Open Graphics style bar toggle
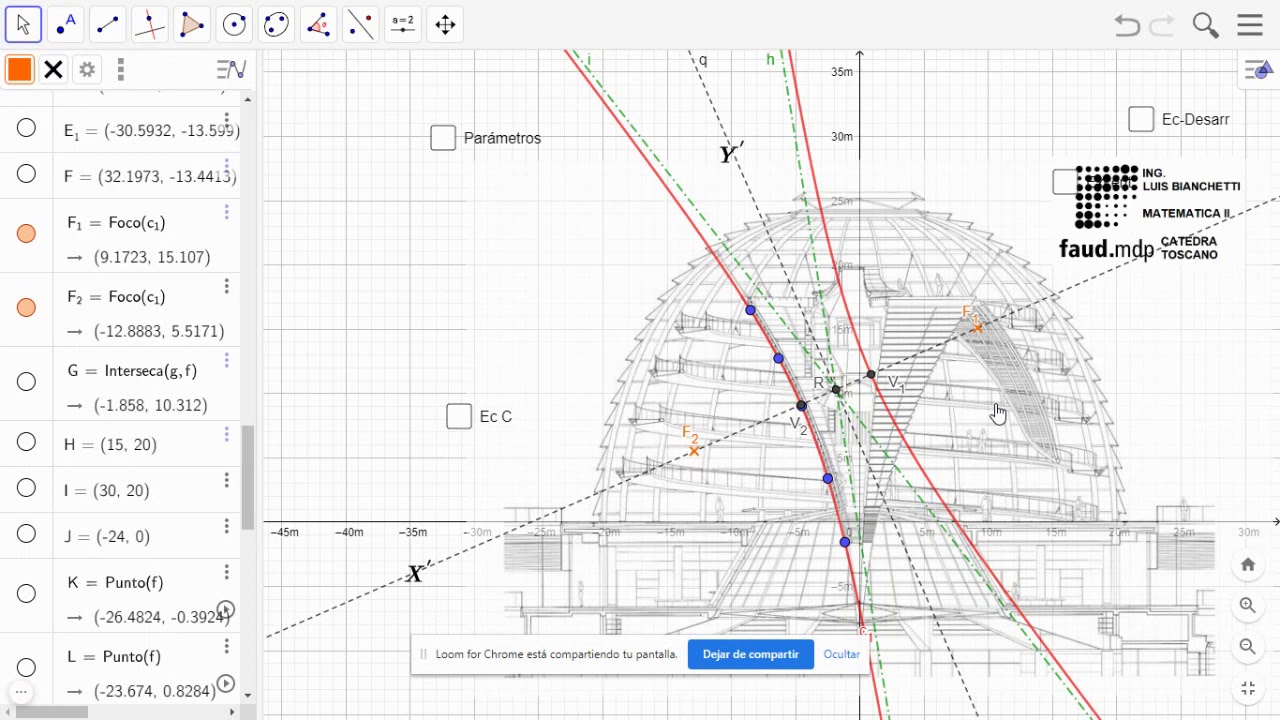The height and width of the screenshot is (720, 1280). pos(1258,70)
